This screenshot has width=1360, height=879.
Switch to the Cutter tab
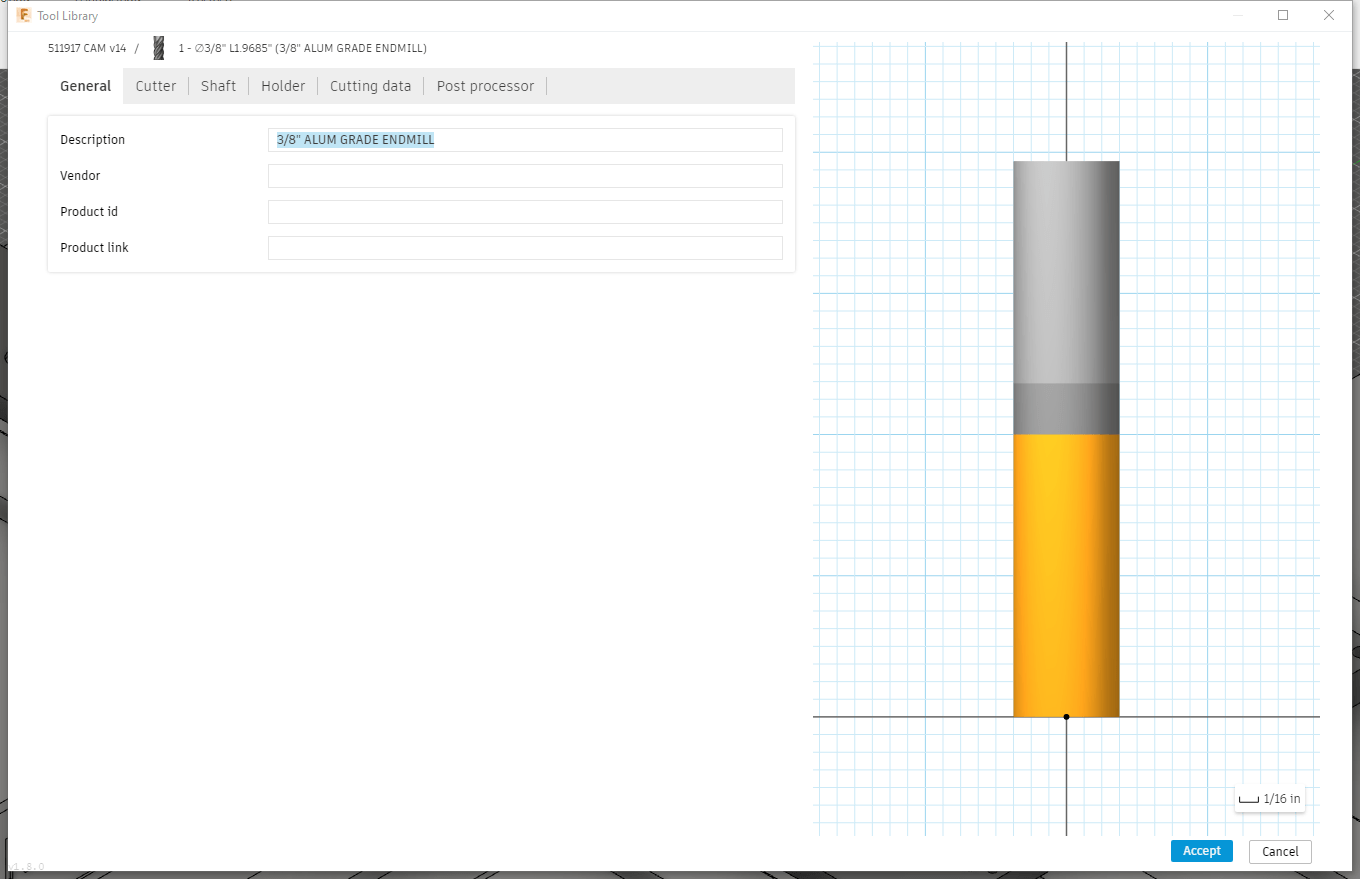(x=156, y=86)
